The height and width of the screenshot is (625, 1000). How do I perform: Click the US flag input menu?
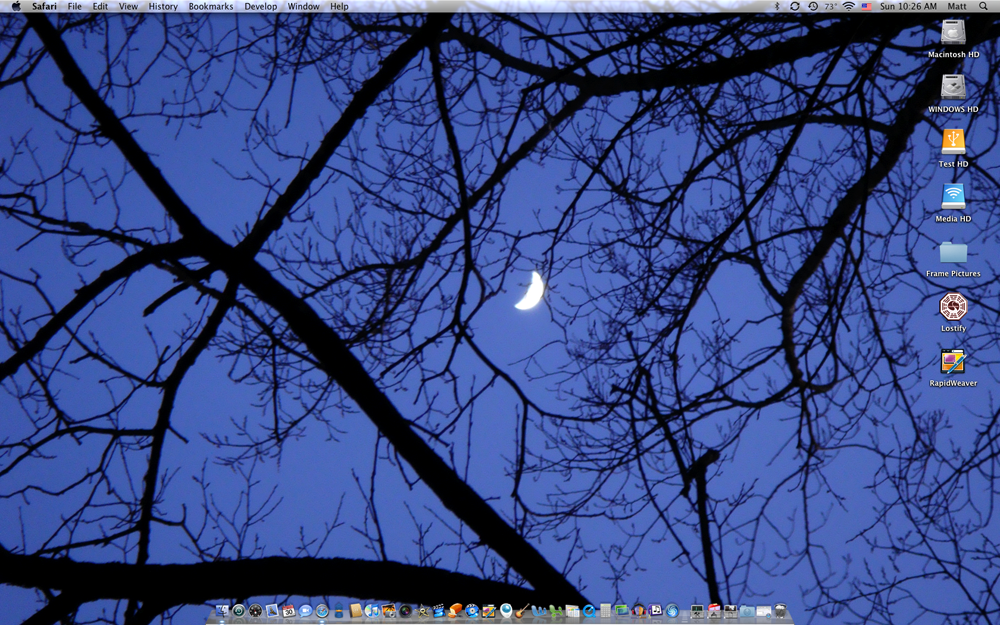click(867, 6)
